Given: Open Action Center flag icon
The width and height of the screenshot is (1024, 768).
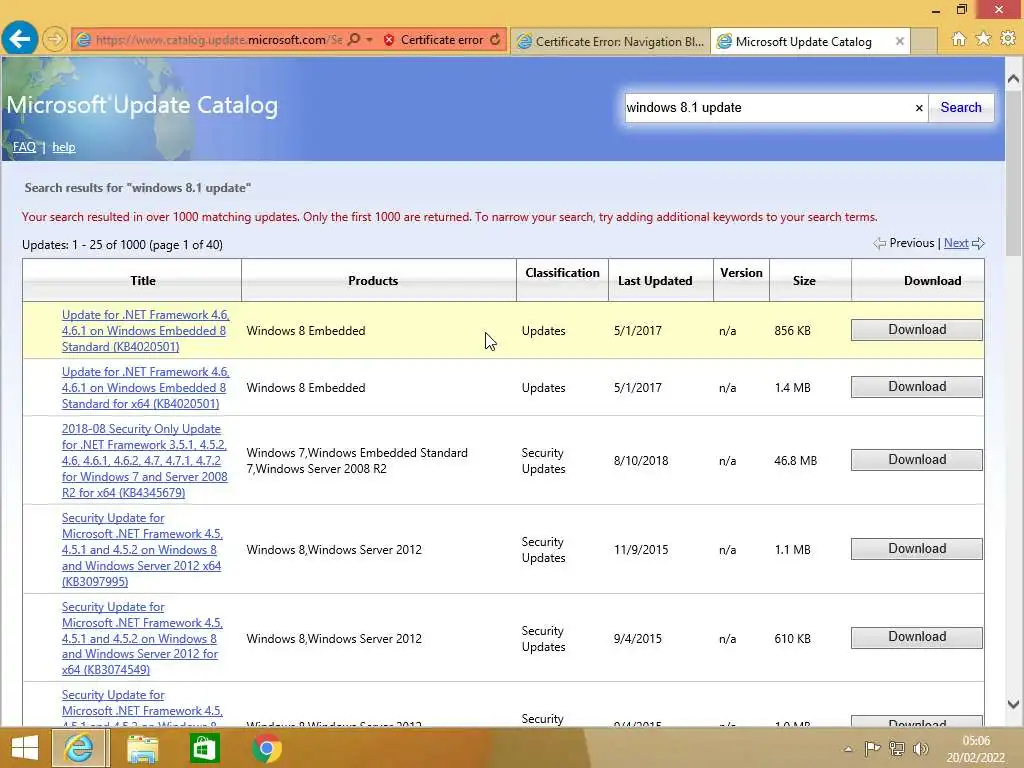Looking at the screenshot, I should click(x=872, y=748).
